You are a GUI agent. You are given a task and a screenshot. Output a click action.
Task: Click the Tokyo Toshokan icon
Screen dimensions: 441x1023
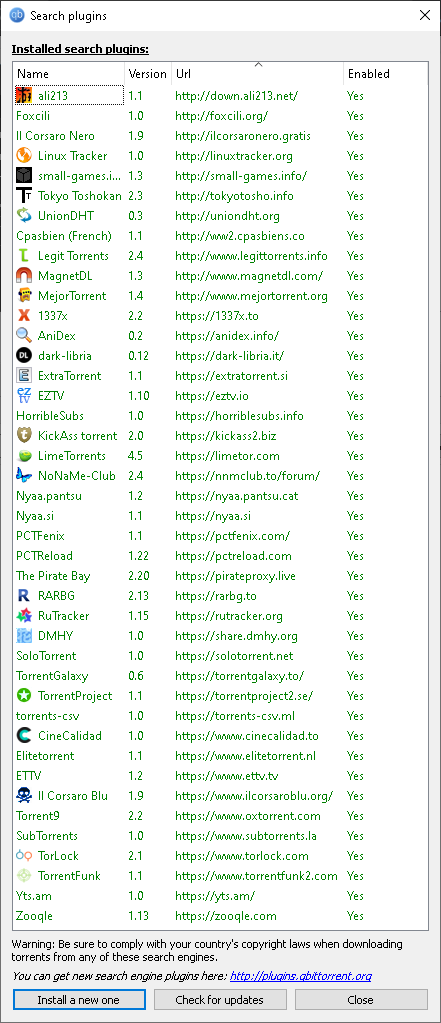pyautogui.click(x=23, y=196)
